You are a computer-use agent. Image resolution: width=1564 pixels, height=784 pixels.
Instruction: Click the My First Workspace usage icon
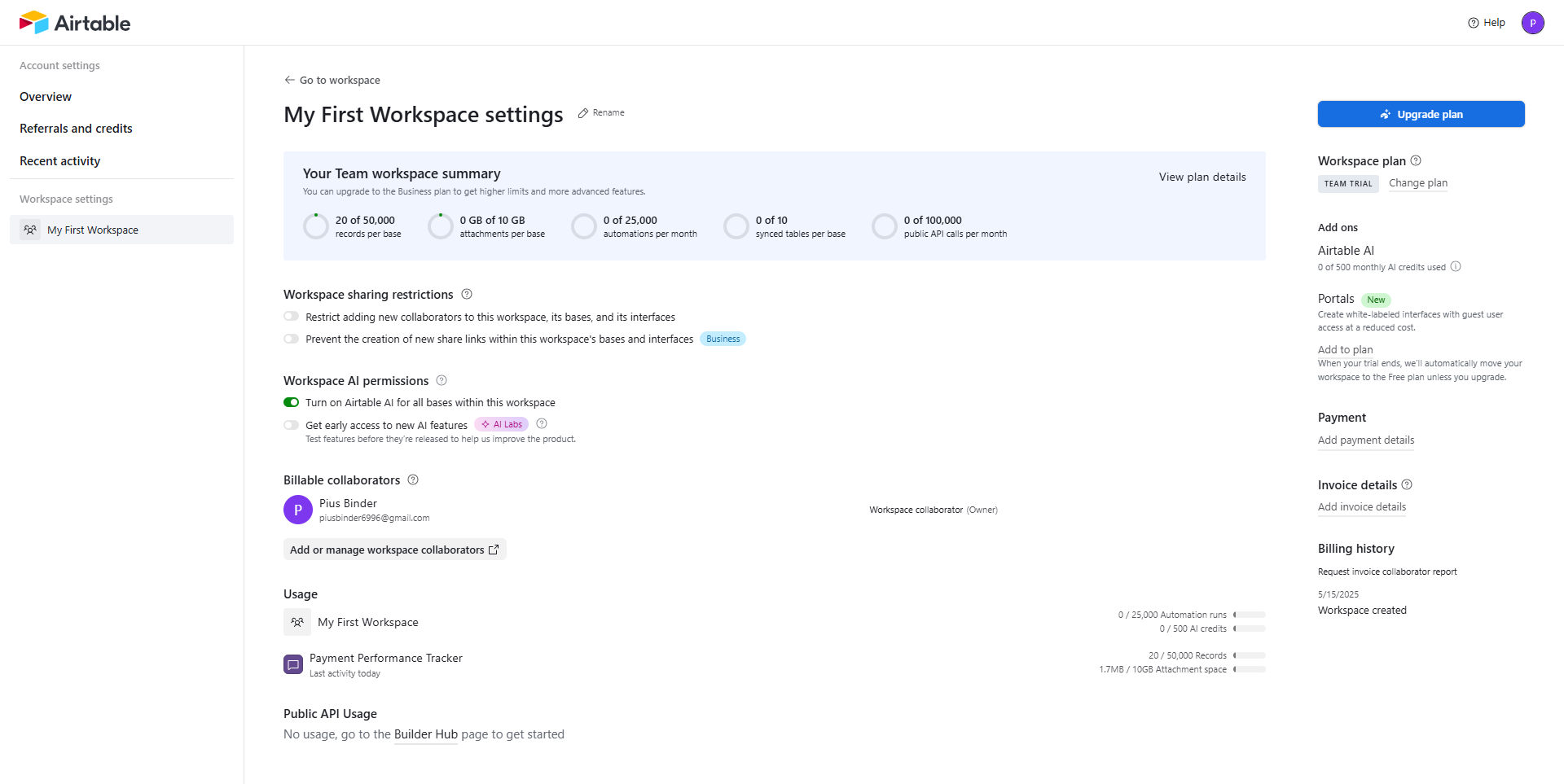pos(297,622)
